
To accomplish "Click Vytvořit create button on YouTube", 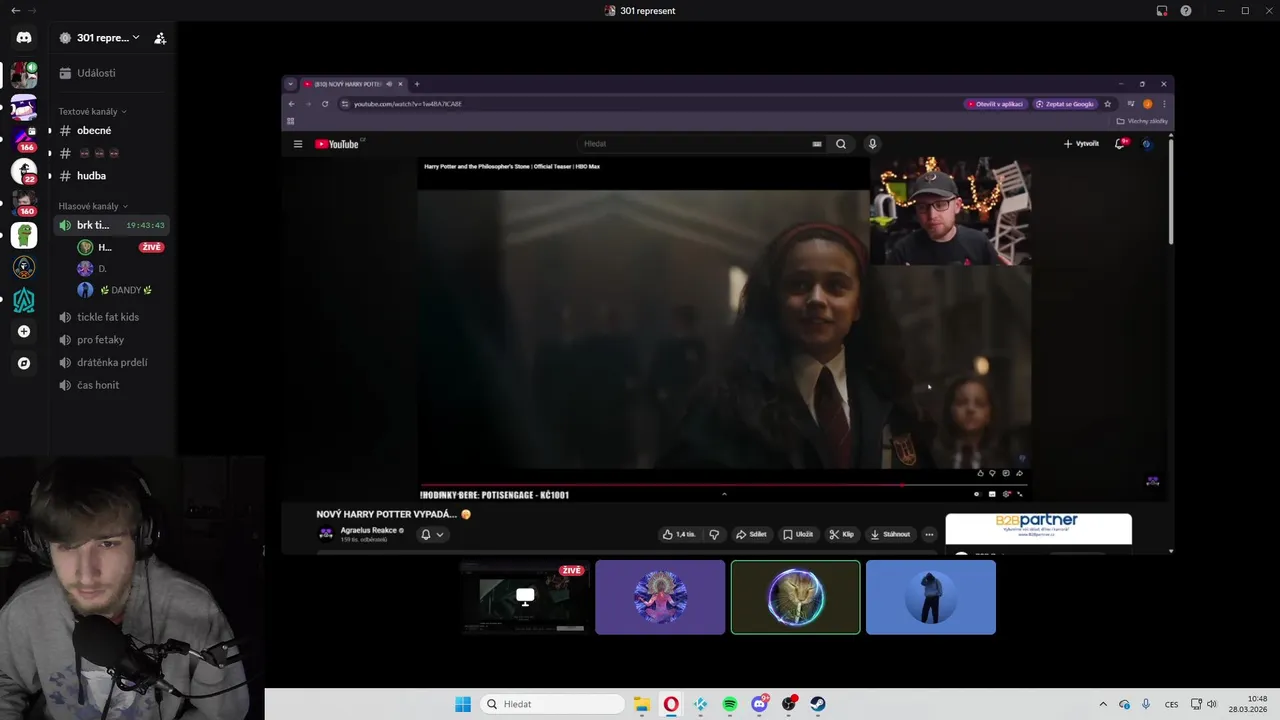I will (x=1081, y=144).
